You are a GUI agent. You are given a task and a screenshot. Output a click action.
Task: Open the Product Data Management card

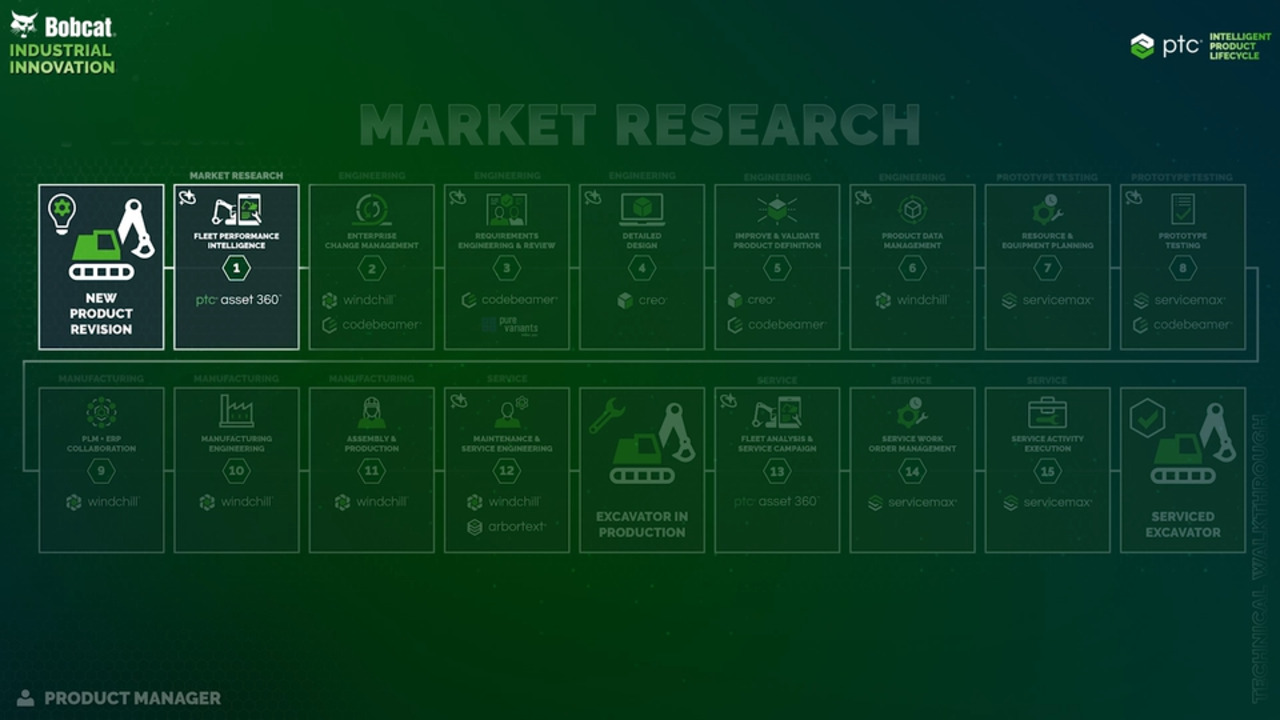click(912, 267)
